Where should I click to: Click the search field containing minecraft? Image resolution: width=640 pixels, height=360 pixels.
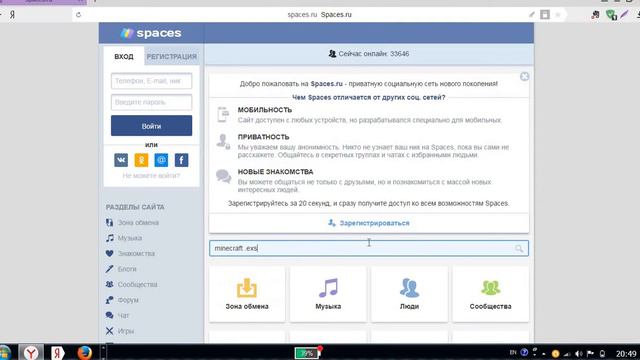click(x=369, y=248)
